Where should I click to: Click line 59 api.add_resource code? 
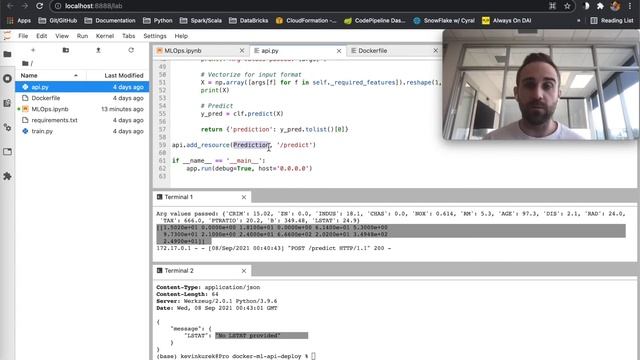pos(244,145)
